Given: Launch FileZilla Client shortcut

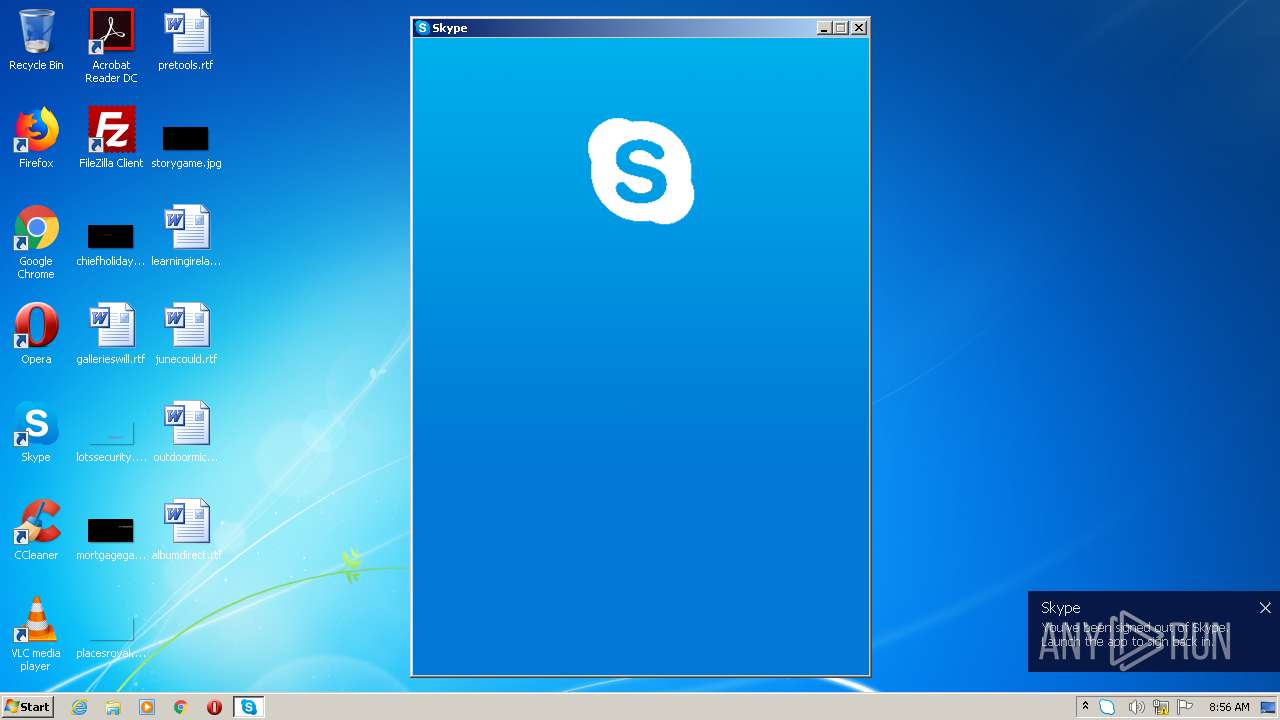Looking at the screenshot, I should (x=111, y=138).
